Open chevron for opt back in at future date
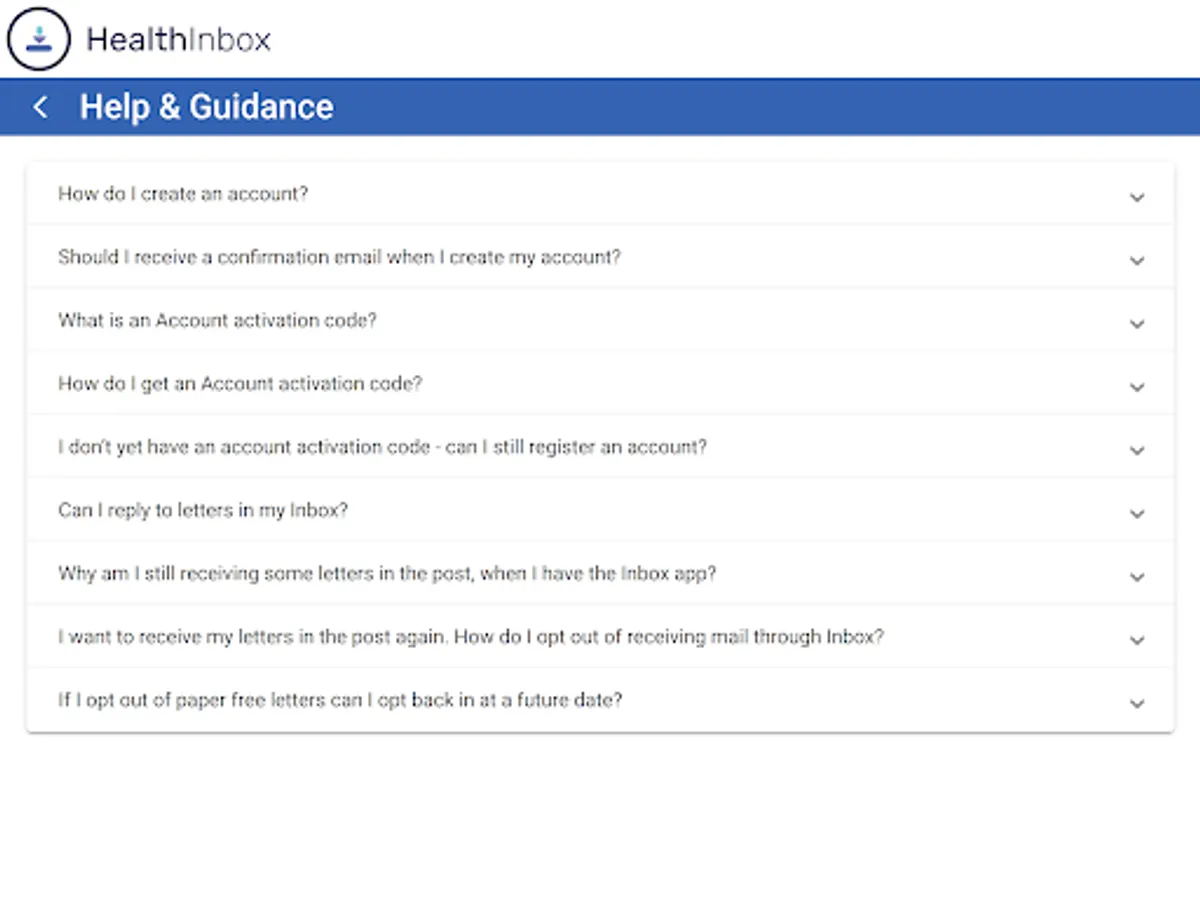This screenshot has width=1200, height=900. point(1137,703)
